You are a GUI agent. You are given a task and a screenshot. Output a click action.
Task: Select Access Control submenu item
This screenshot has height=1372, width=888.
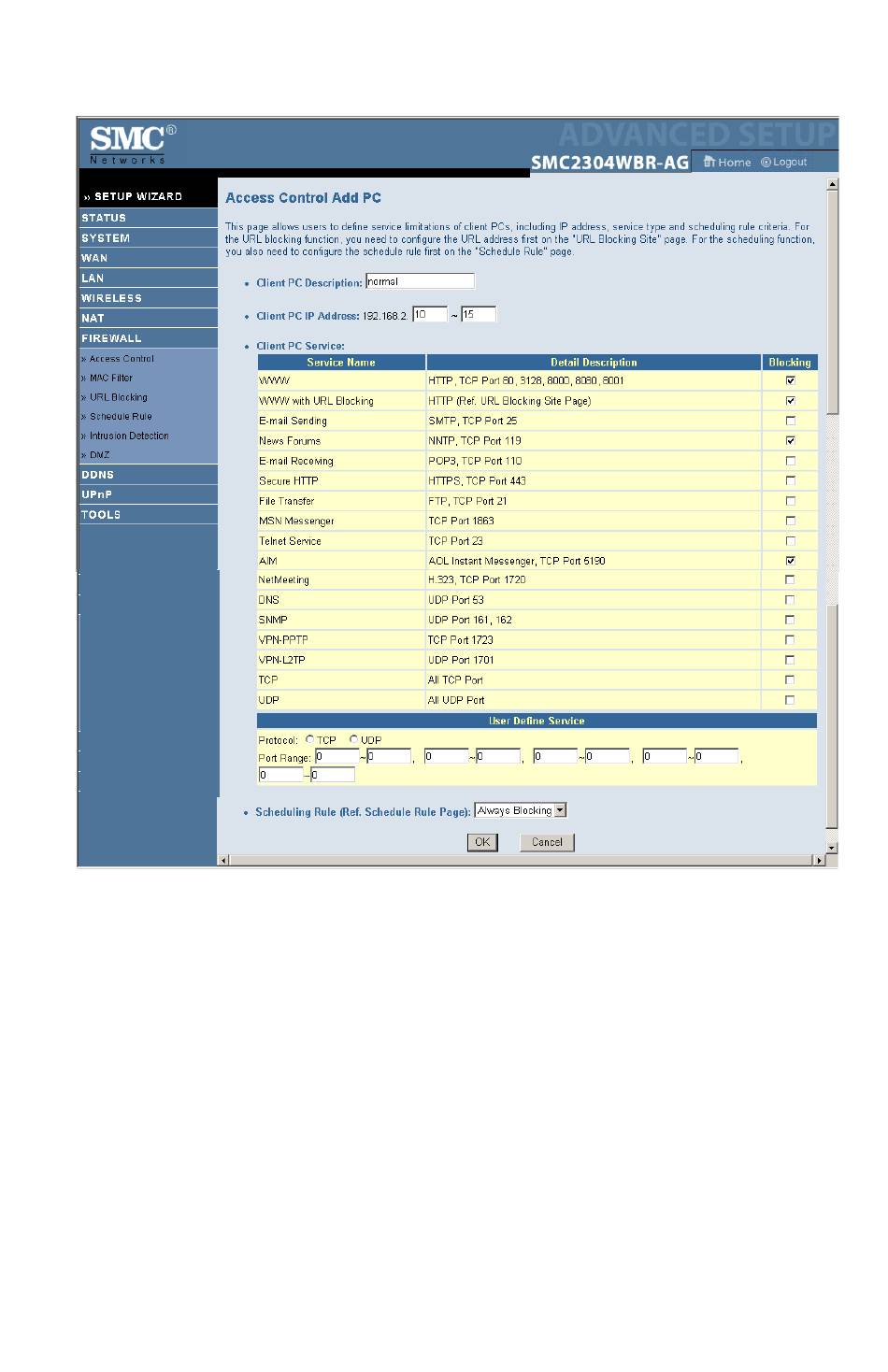tap(122, 359)
